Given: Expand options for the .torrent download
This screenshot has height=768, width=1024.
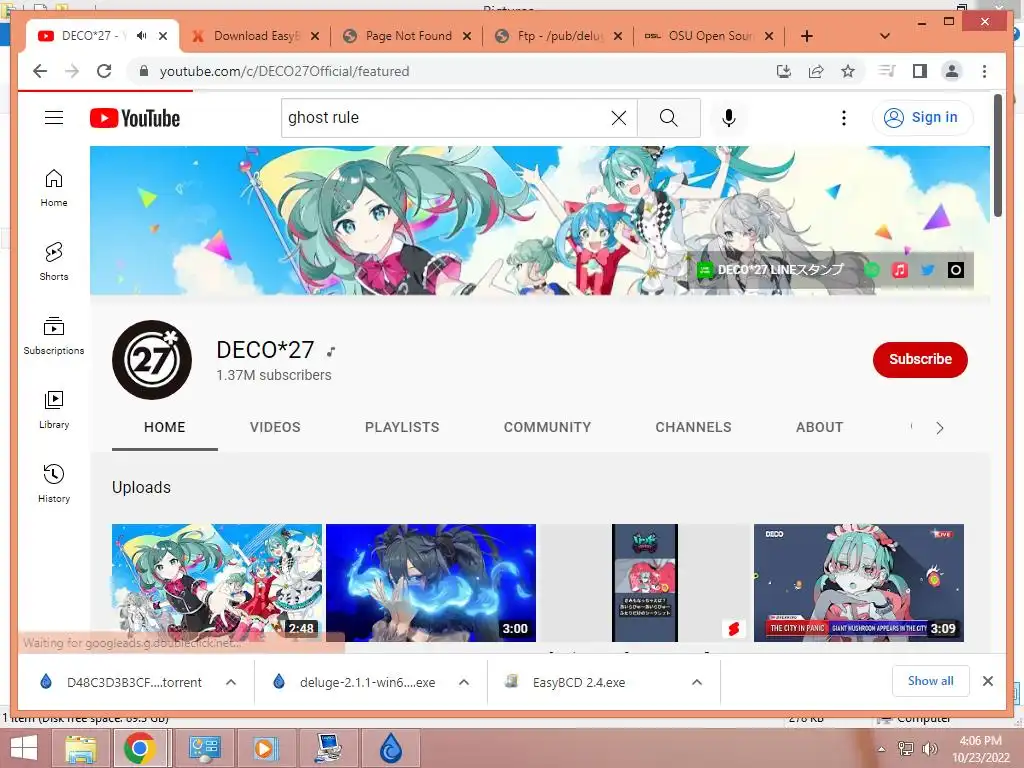Looking at the screenshot, I should [231, 682].
